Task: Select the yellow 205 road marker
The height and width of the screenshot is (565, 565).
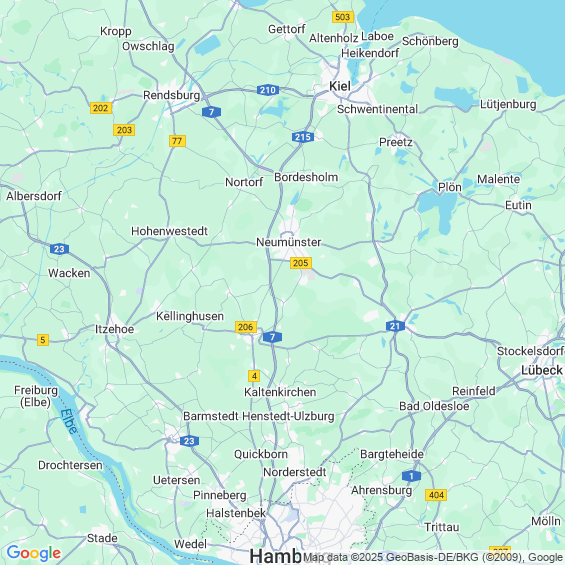Action: [301, 263]
